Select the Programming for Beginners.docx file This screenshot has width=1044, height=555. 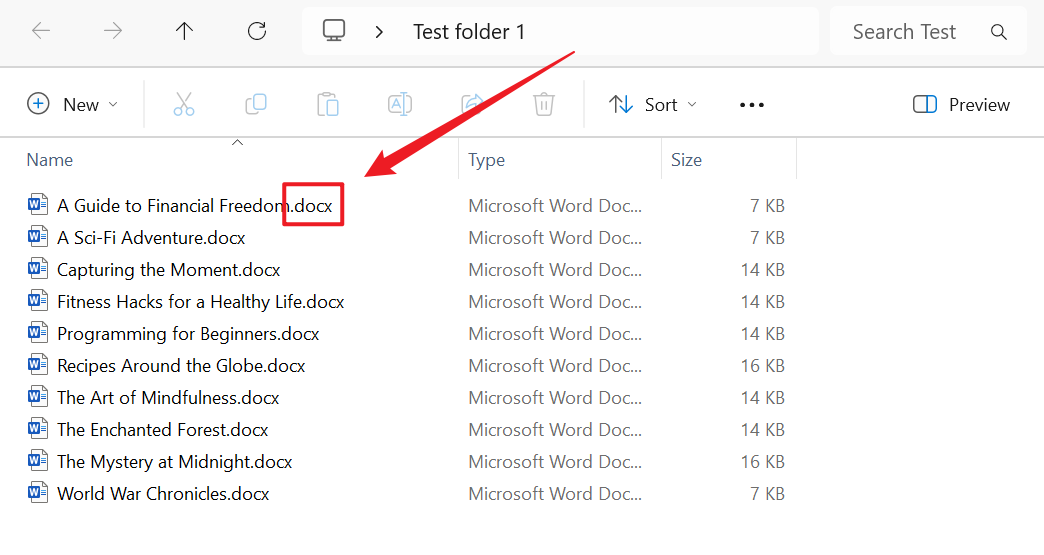click(x=188, y=334)
